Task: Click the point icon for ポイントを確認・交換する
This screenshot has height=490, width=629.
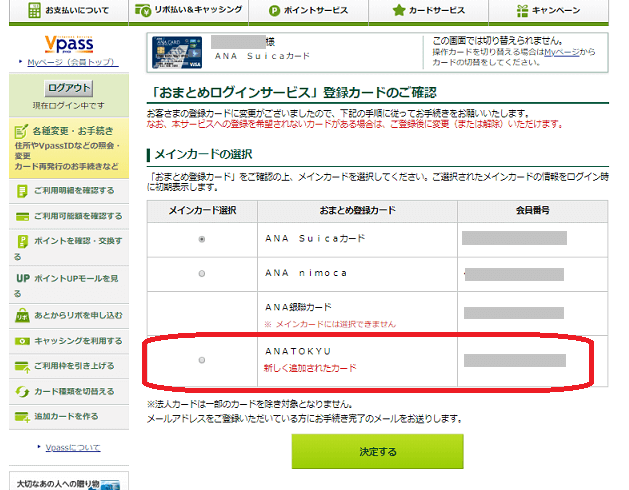Action: 23,242
